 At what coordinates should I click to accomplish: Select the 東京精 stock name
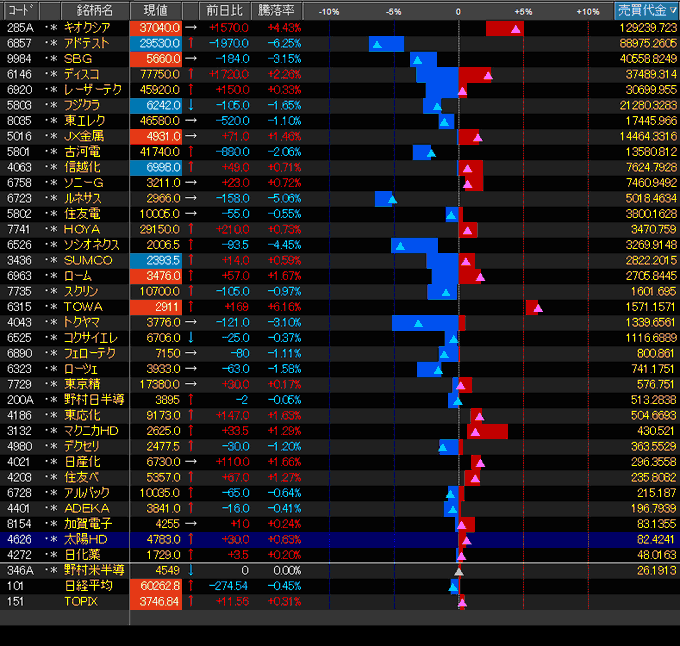pos(82,385)
